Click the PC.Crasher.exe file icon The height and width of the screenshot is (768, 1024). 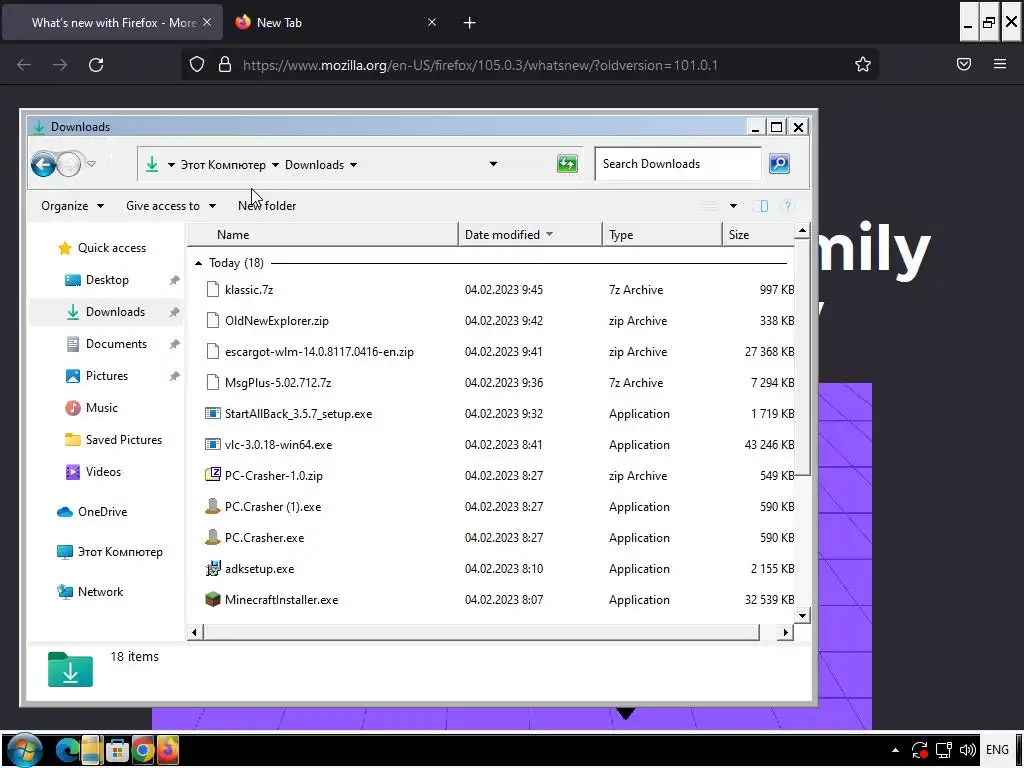click(x=212, y=537)
